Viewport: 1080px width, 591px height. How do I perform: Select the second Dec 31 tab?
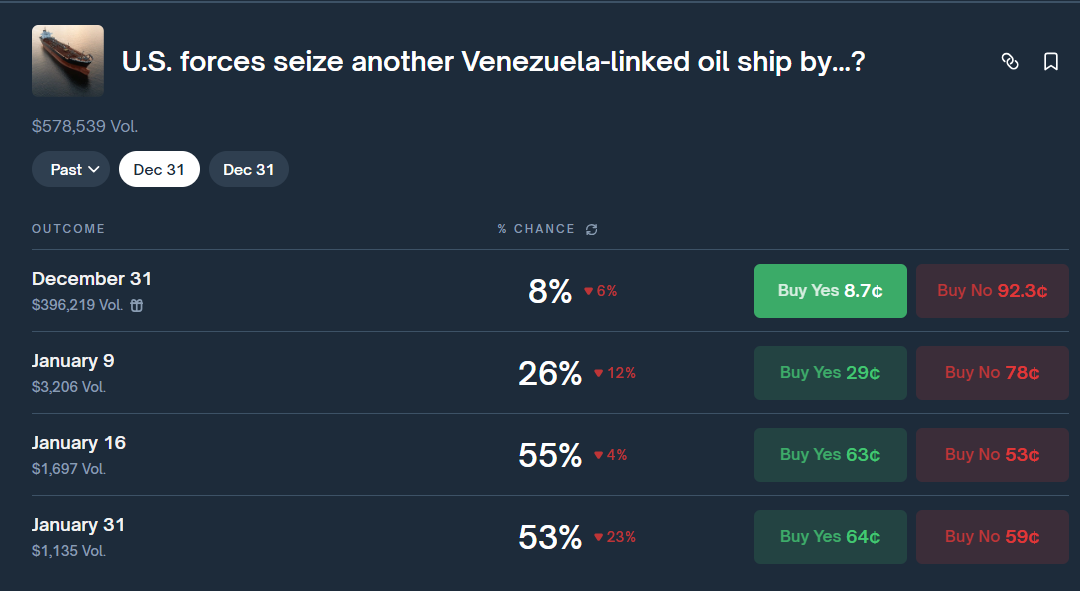click(x=248, y=168)
